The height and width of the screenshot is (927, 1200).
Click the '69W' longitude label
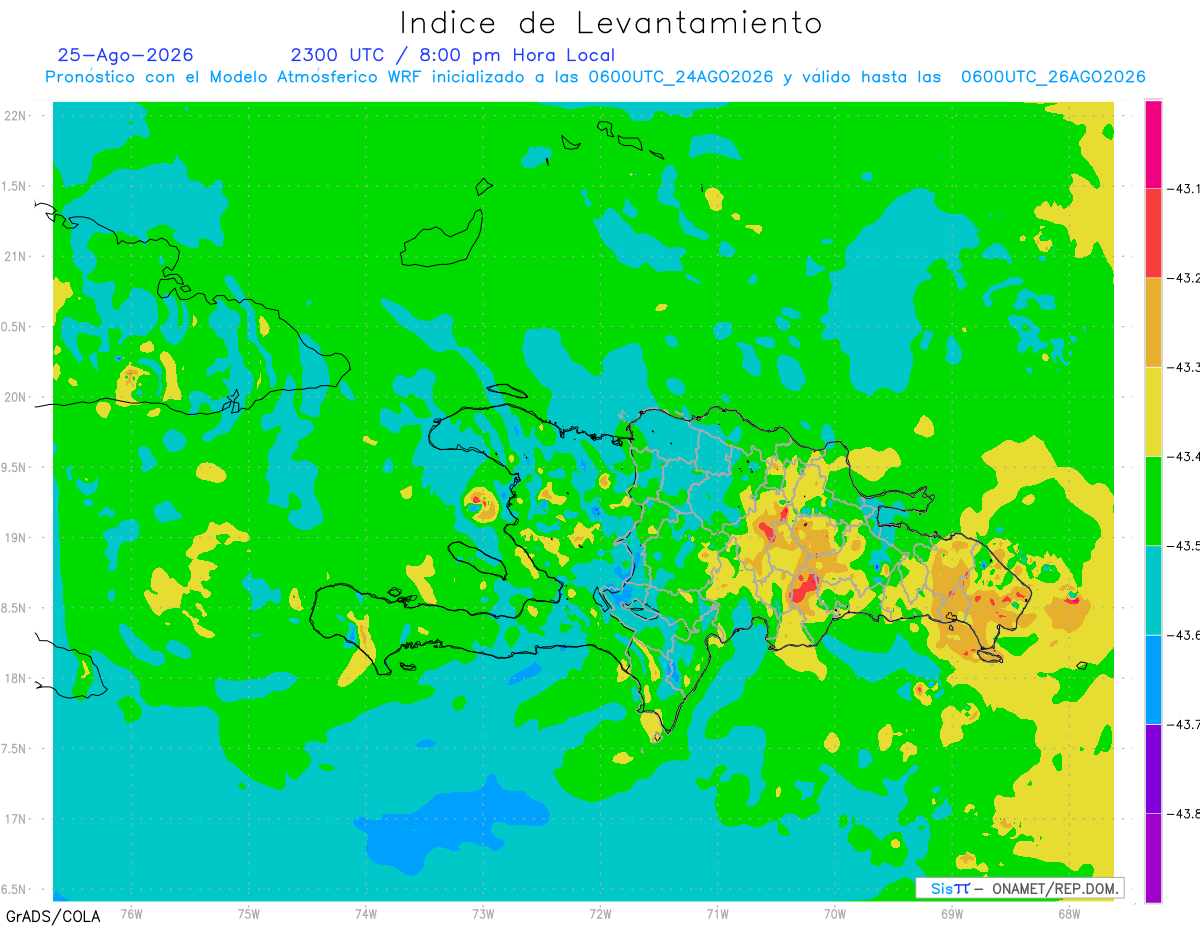tap(952, 913)
